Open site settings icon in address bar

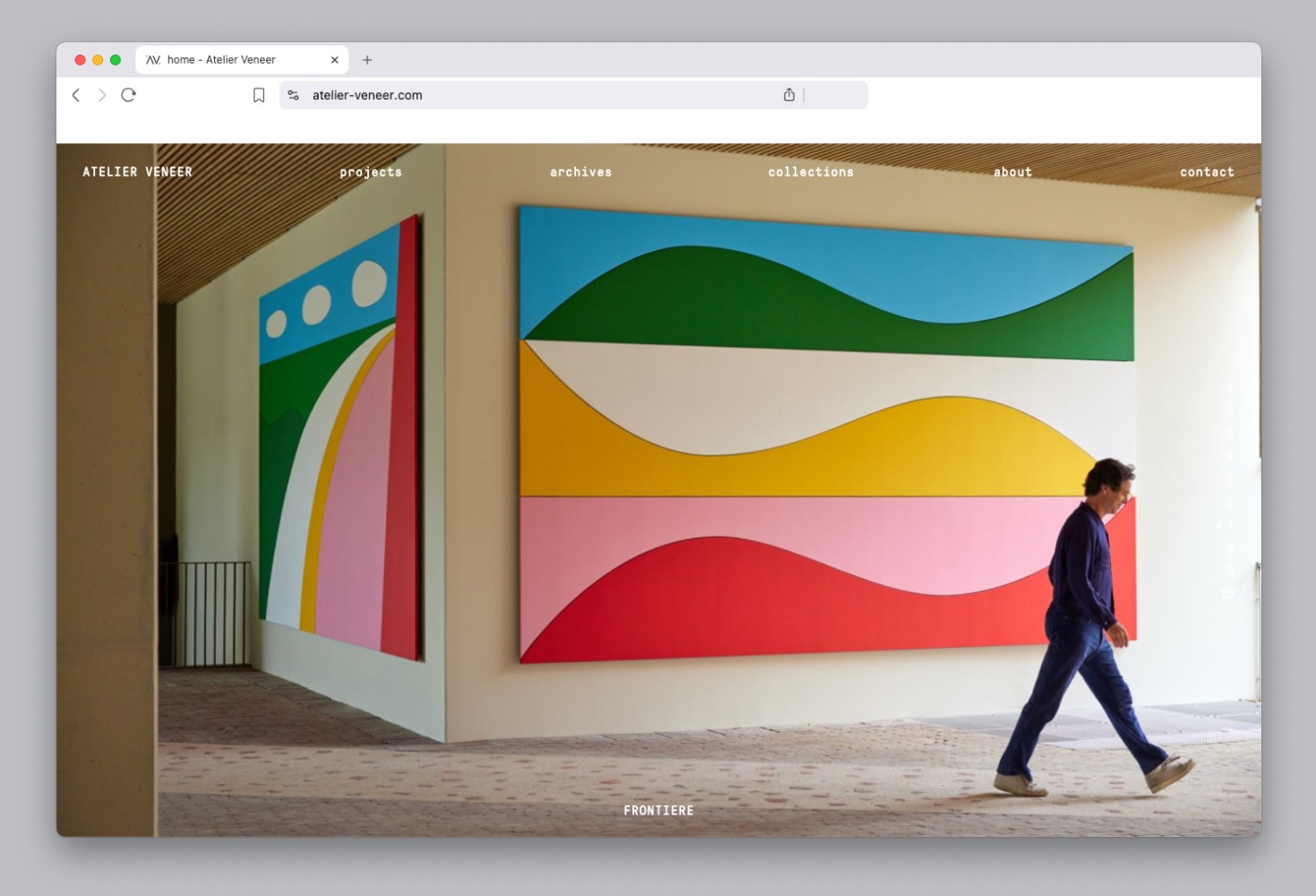click(x=293, y=95)
